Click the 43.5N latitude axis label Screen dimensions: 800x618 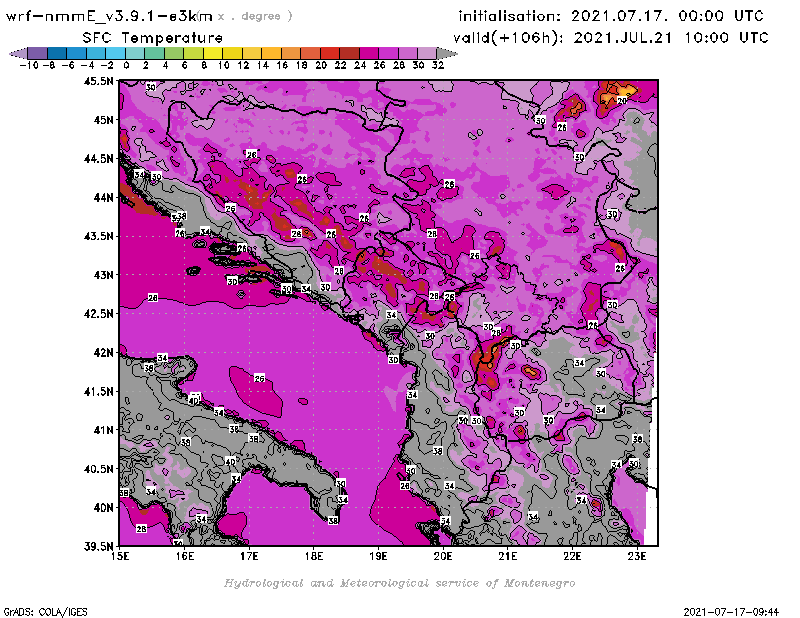(98, 236)
